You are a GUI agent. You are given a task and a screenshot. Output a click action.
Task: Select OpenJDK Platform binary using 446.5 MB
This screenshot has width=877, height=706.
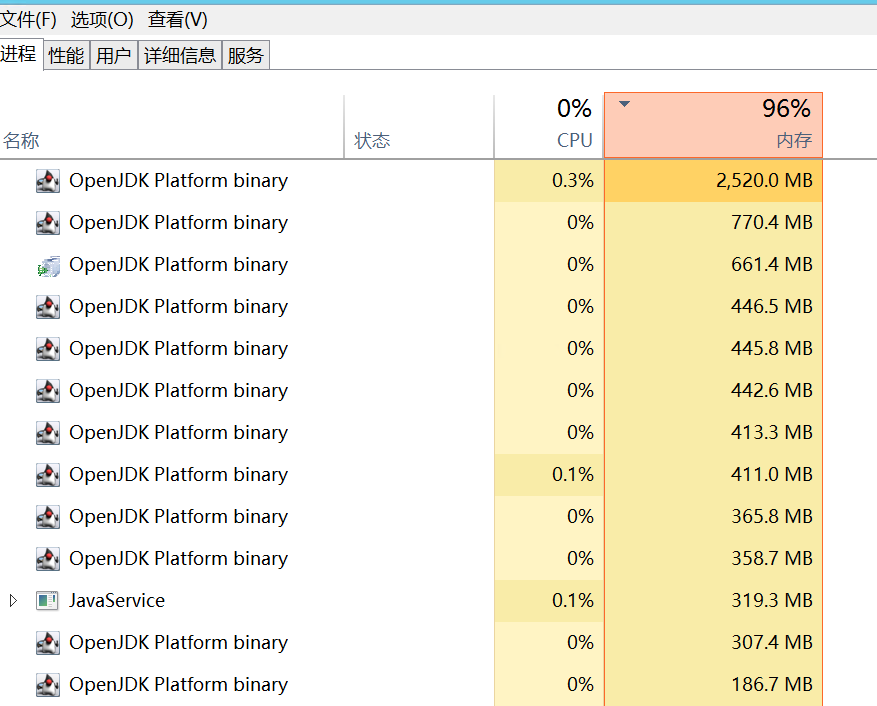pos(178,307)
